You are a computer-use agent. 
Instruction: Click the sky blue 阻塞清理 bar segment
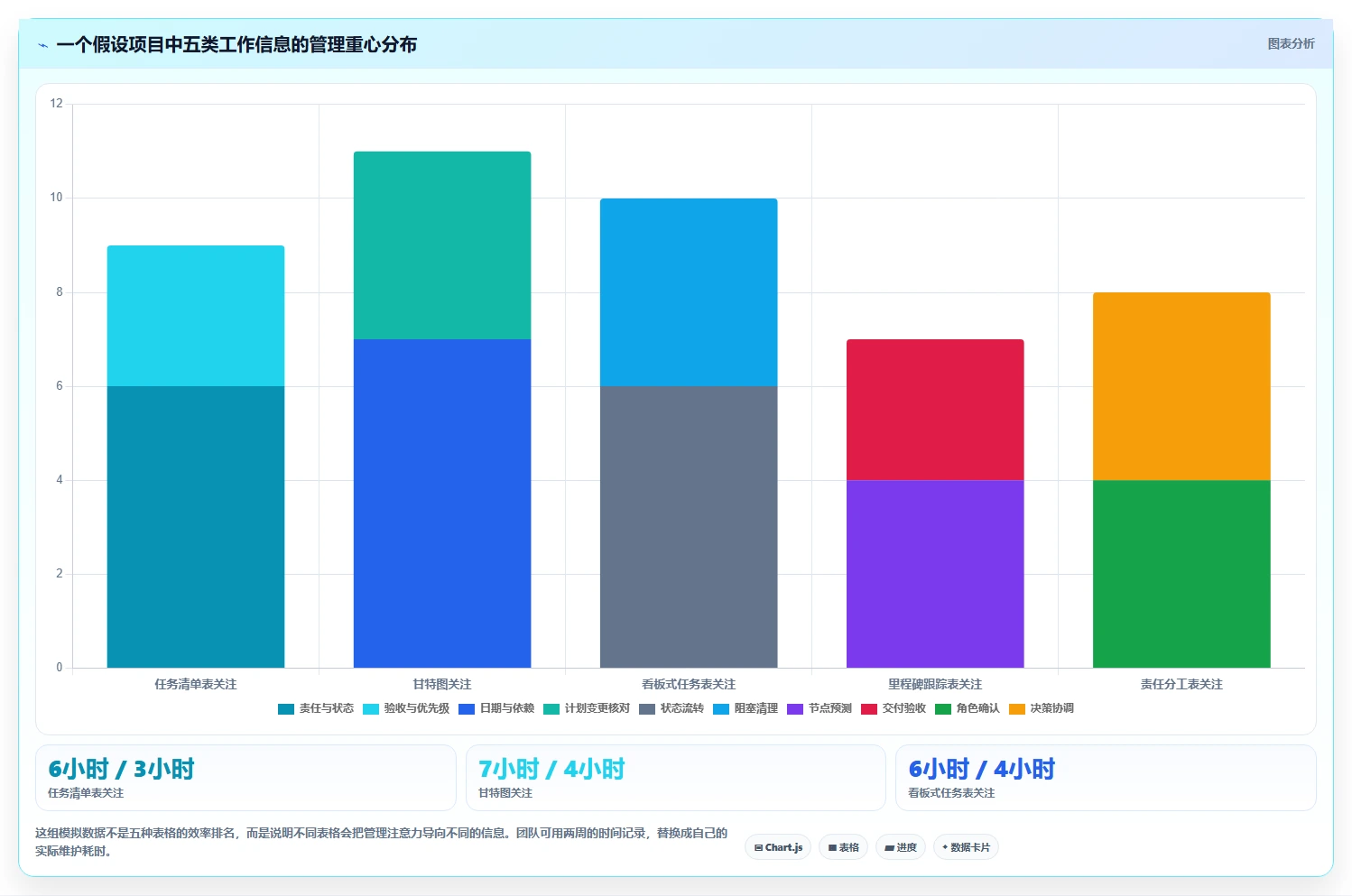(x=689, y=292)
